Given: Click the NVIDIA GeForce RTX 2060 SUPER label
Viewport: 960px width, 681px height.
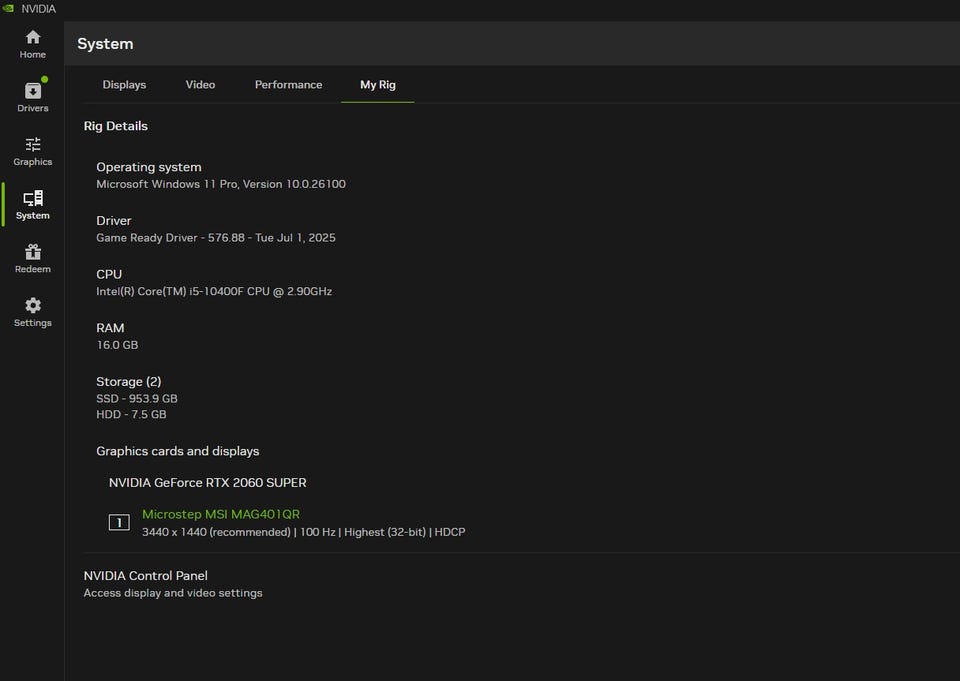Looking at the screenshot, I should click(208, 483).
